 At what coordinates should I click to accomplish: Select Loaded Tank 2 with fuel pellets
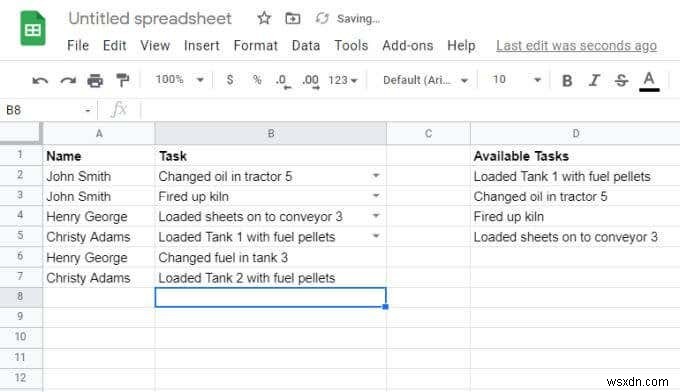(x=271, y=278)
